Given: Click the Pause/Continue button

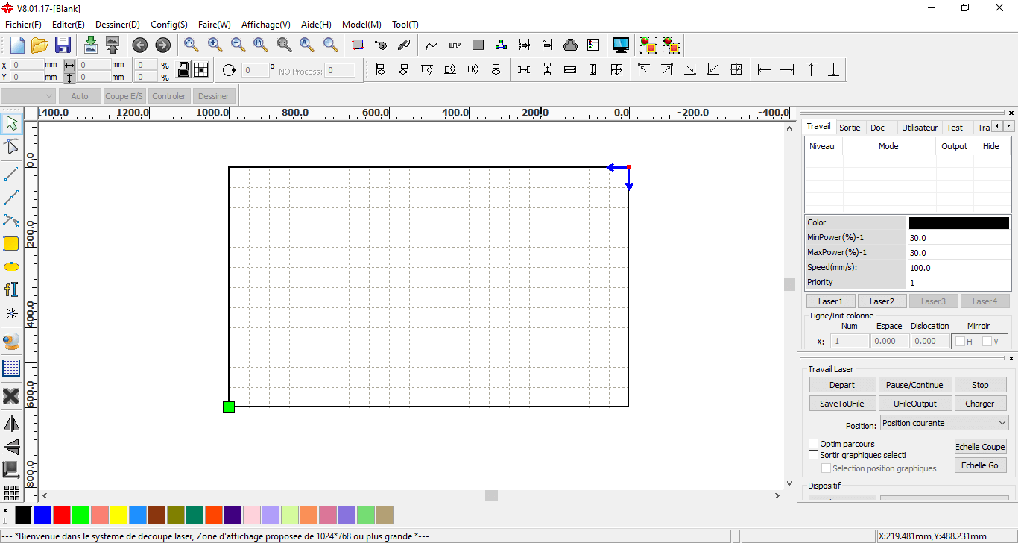Looking at the screenshot, I should (x=913, y=385).
